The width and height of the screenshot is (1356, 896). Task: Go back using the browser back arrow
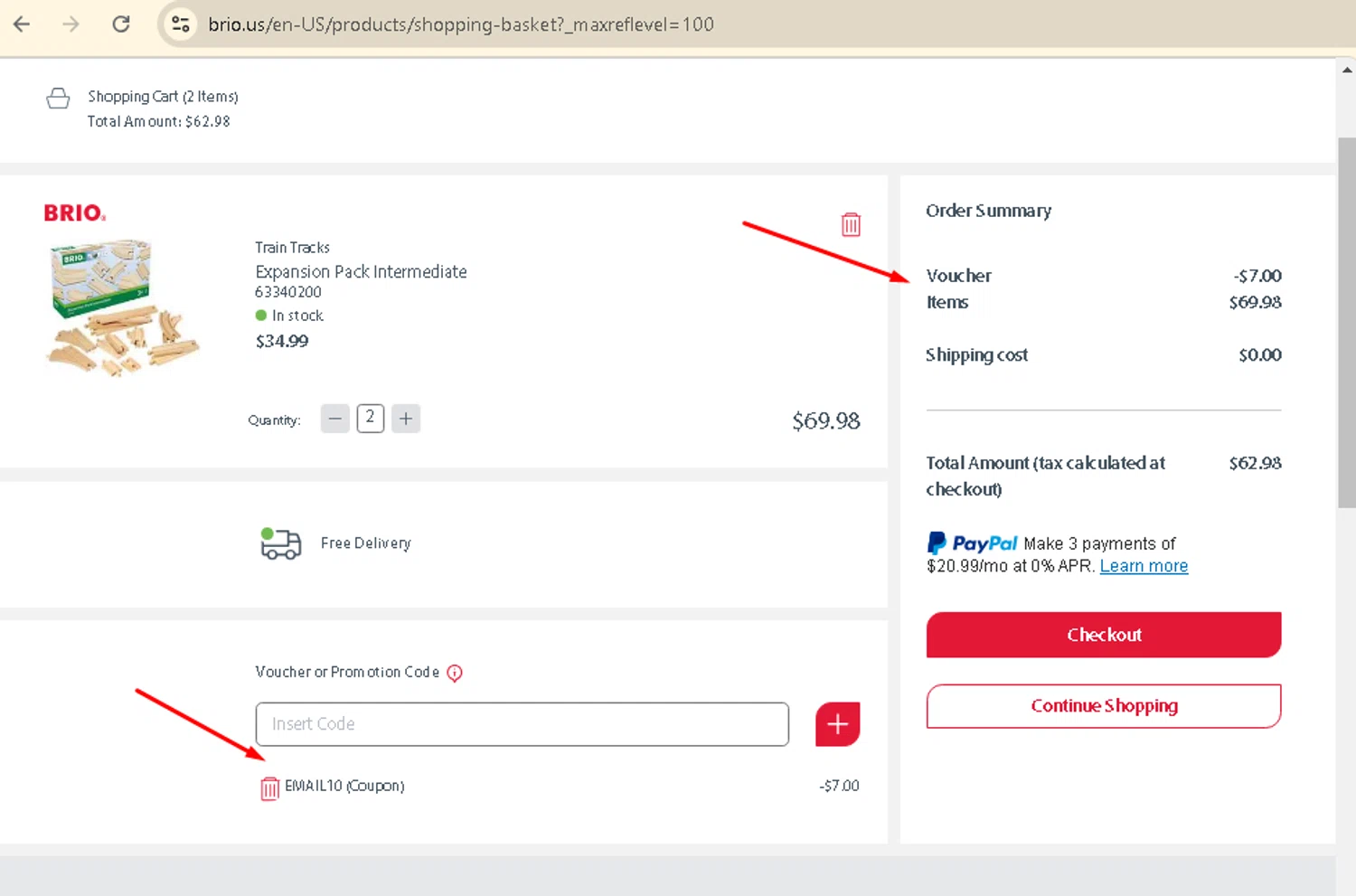pyautogui.click(x=22, y=24)
